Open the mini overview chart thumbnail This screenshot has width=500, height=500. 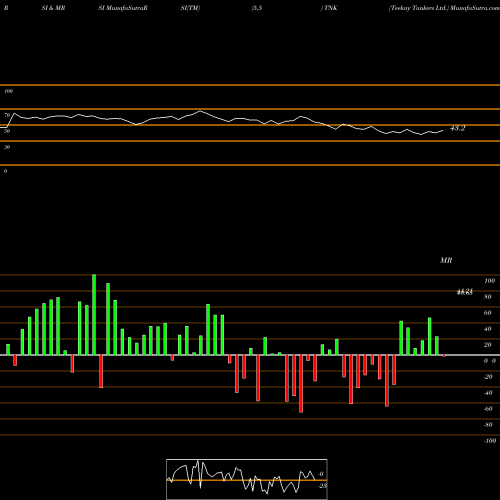[x=247, y=479]
